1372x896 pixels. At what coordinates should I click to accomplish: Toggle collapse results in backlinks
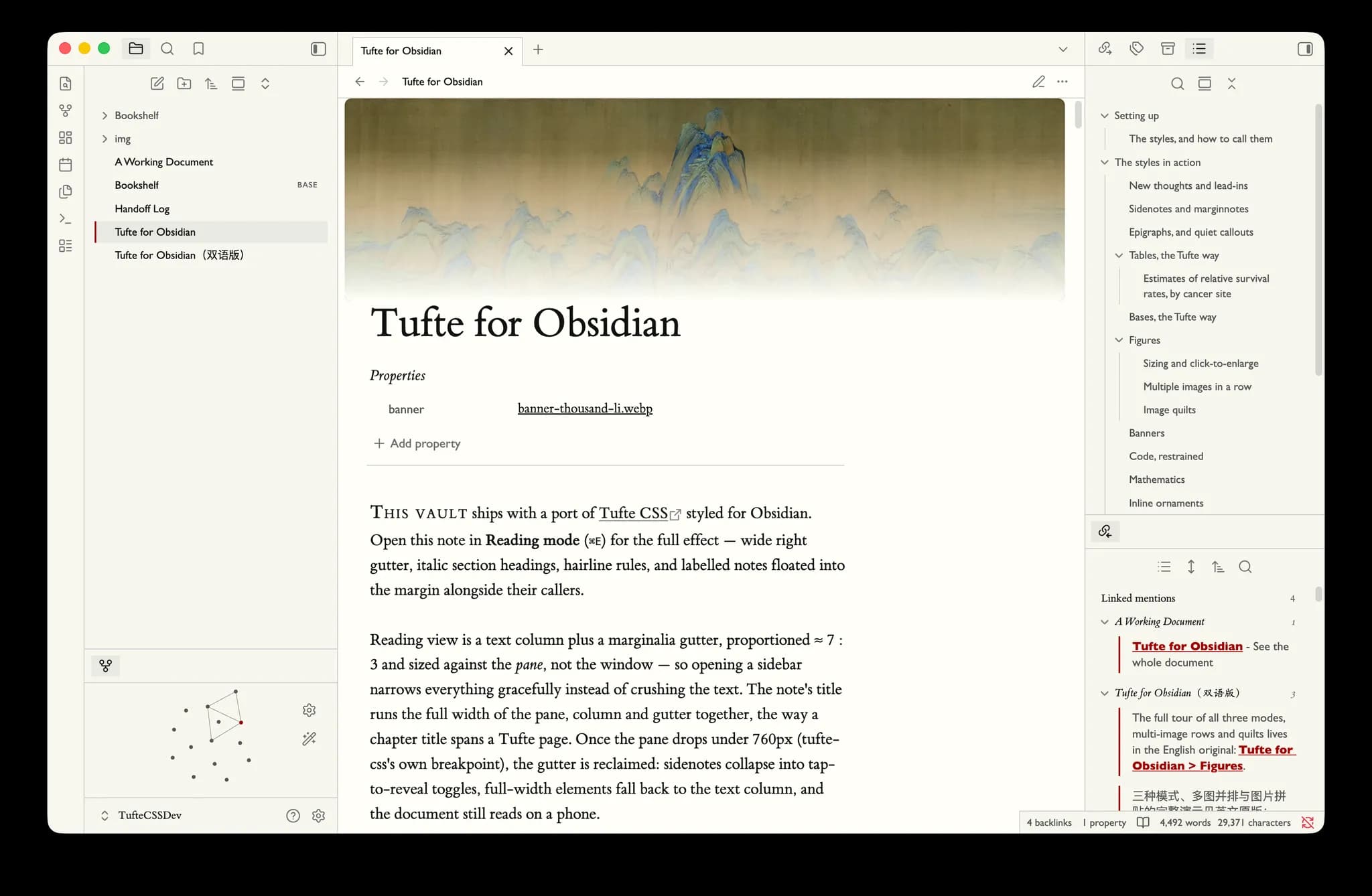[1164, 567]
